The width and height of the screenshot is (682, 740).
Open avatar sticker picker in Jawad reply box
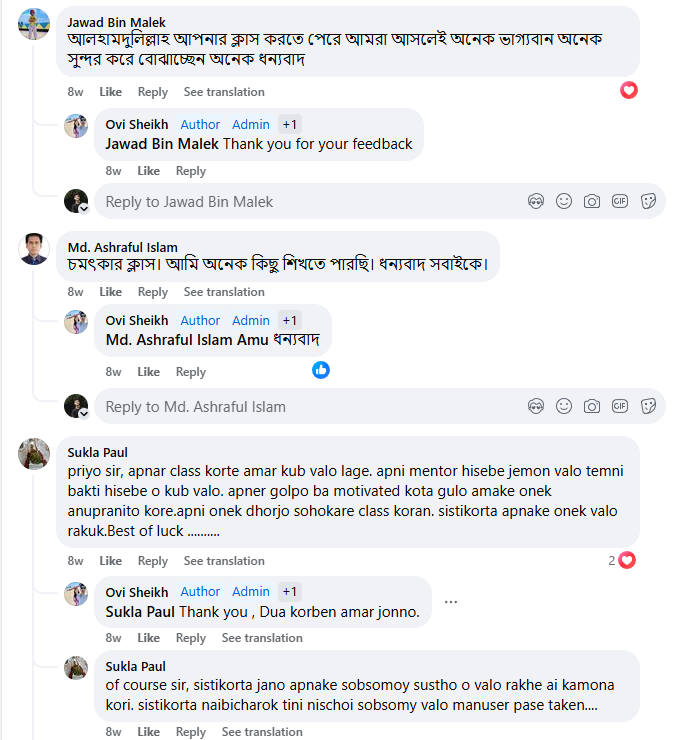(536, 201)
